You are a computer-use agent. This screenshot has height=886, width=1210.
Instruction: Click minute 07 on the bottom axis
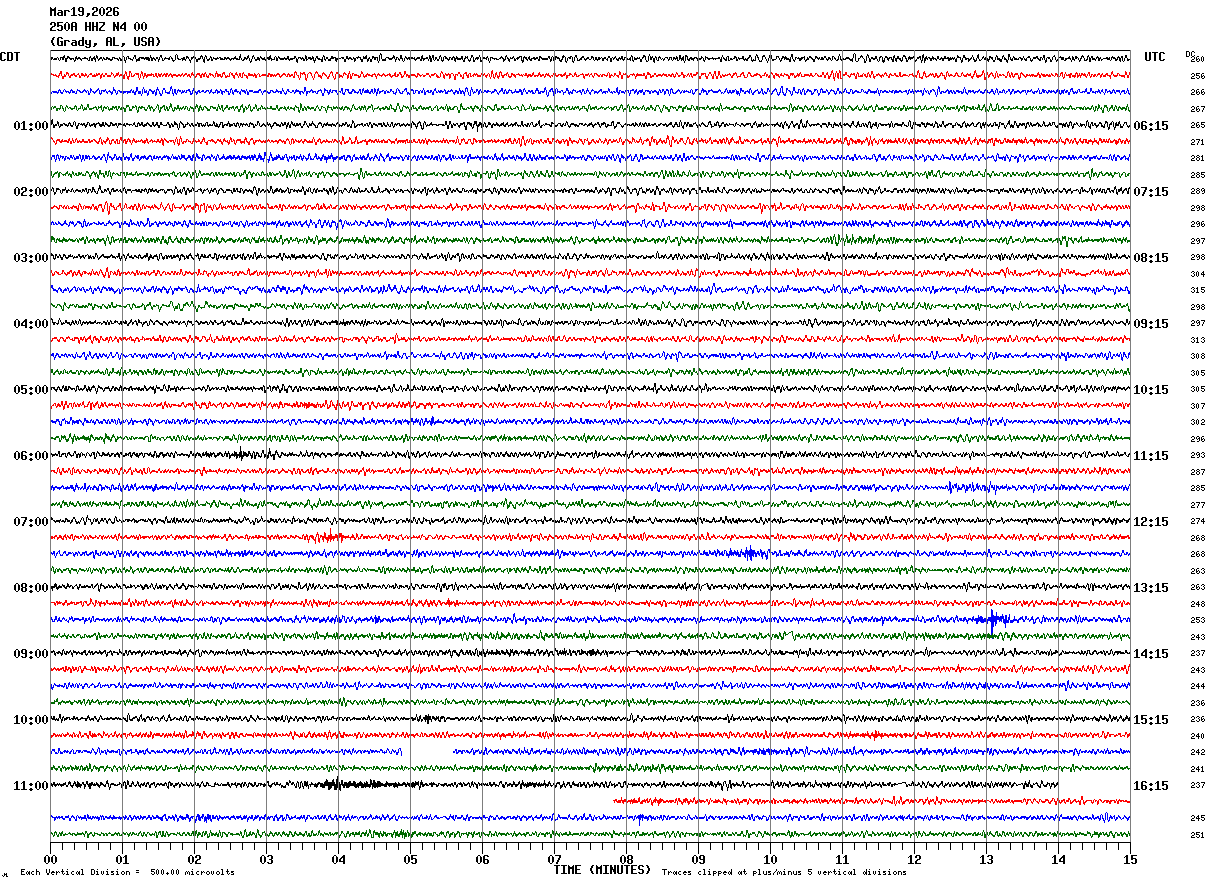pyautogui.click(x=554, y=859)
